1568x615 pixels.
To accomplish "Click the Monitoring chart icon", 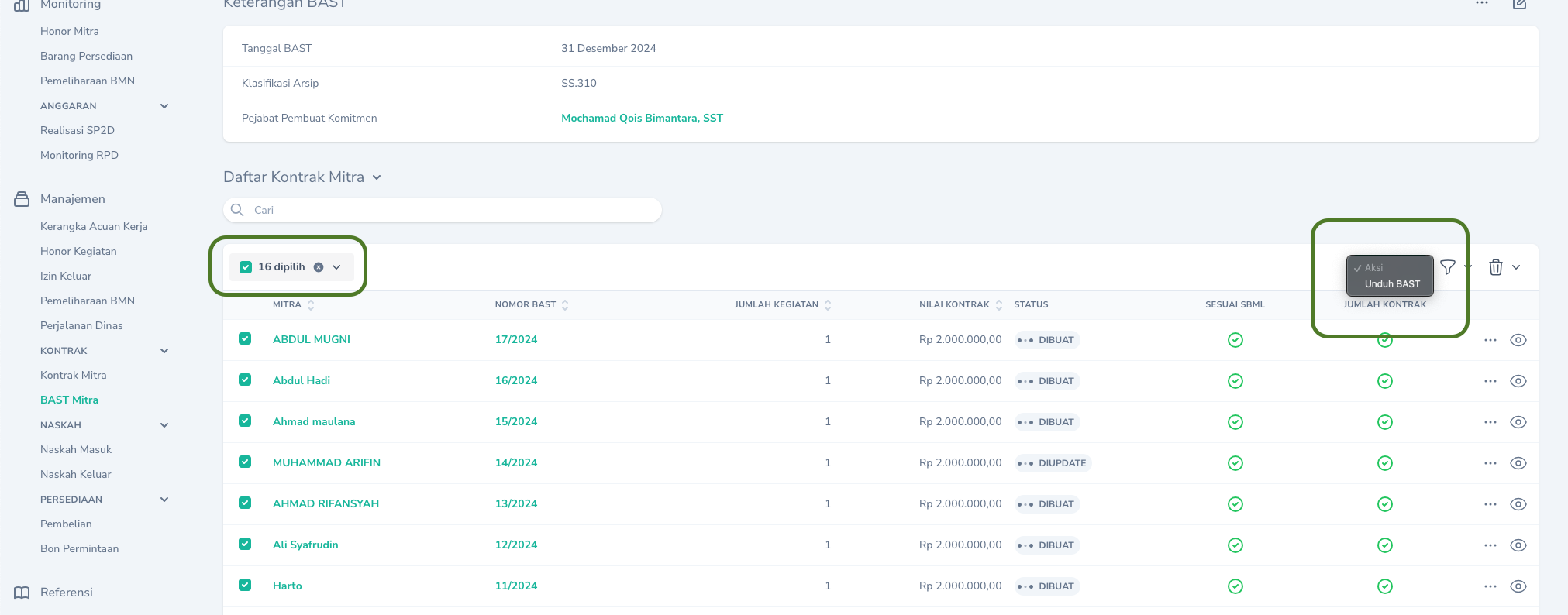I will coord(22,5).
